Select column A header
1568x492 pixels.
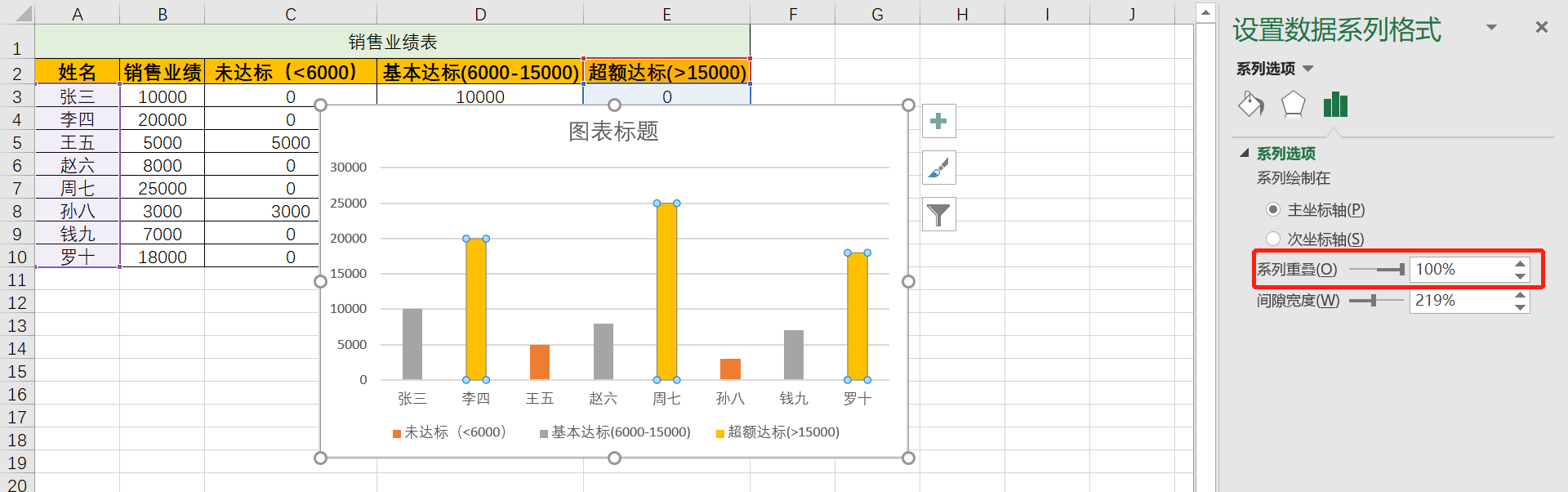pos(78,14)
